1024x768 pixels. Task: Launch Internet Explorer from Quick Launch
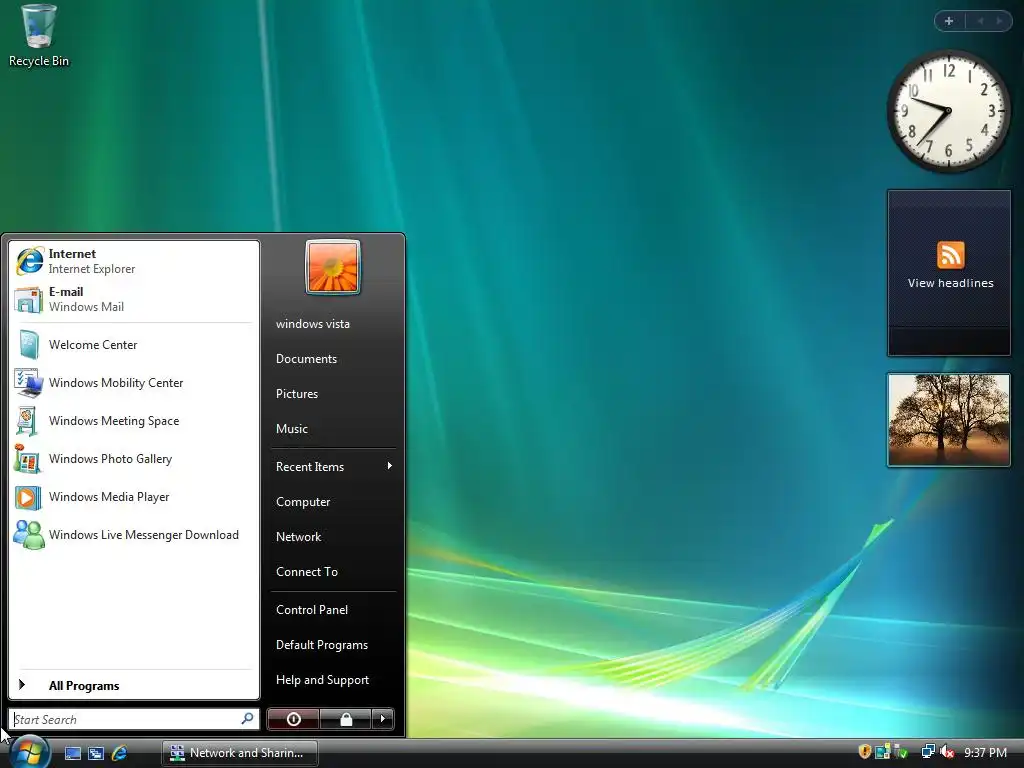point(120,753)
